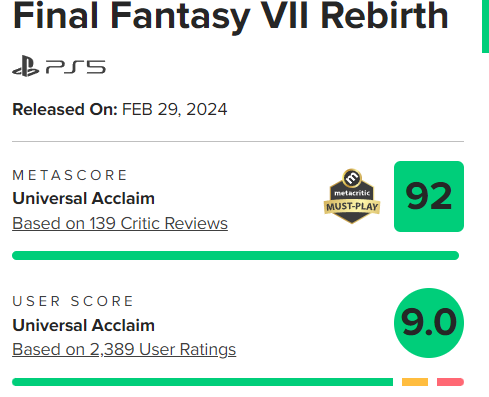
Task: Click the Metacritic Must-Play badge
Action: 352,196
